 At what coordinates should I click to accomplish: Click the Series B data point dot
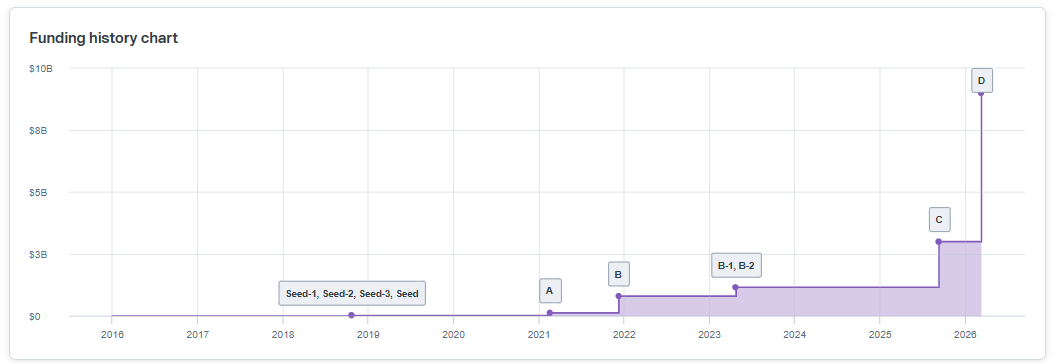(x=619, y=296)
